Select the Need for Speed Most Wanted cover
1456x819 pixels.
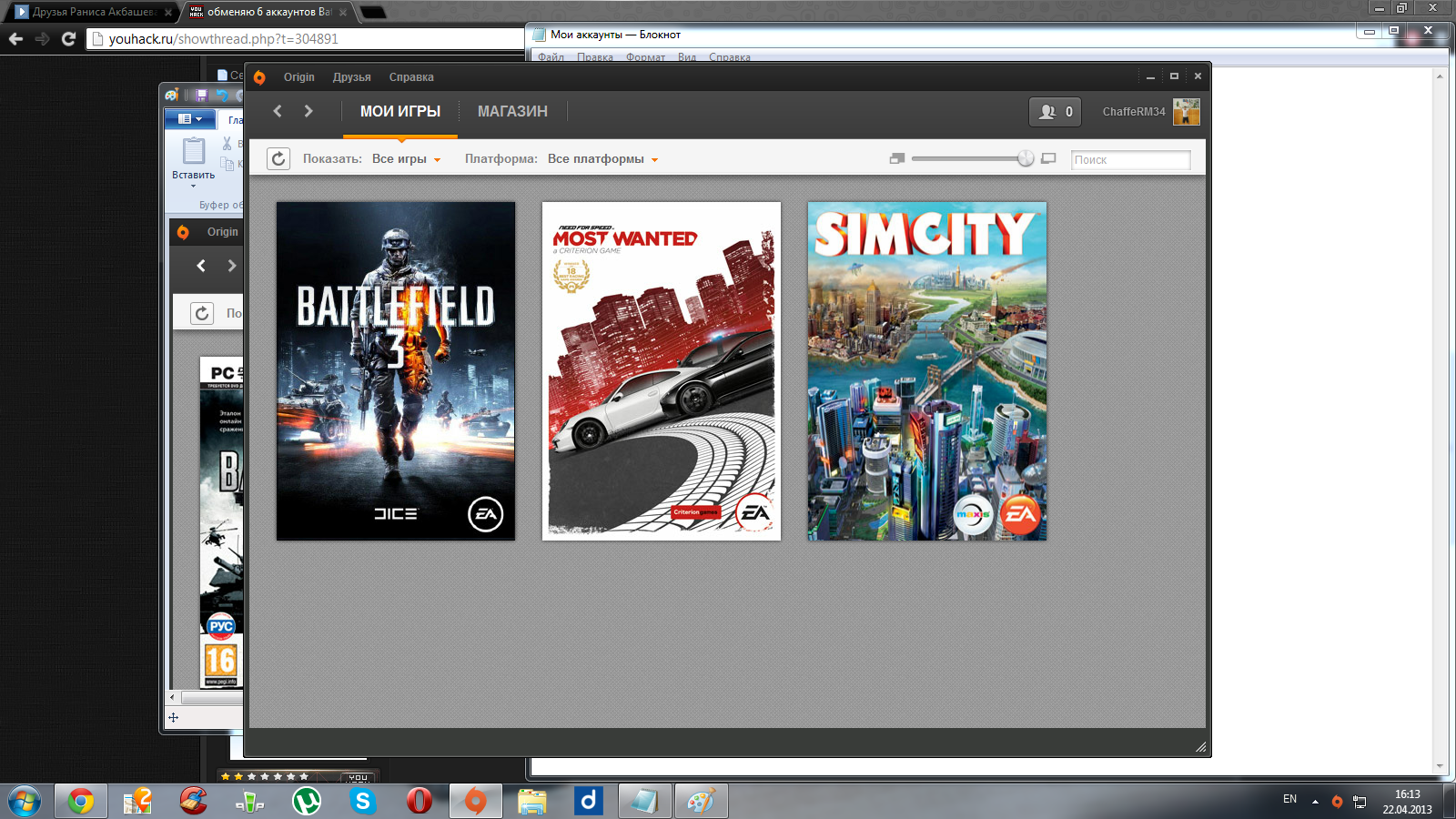662,371
